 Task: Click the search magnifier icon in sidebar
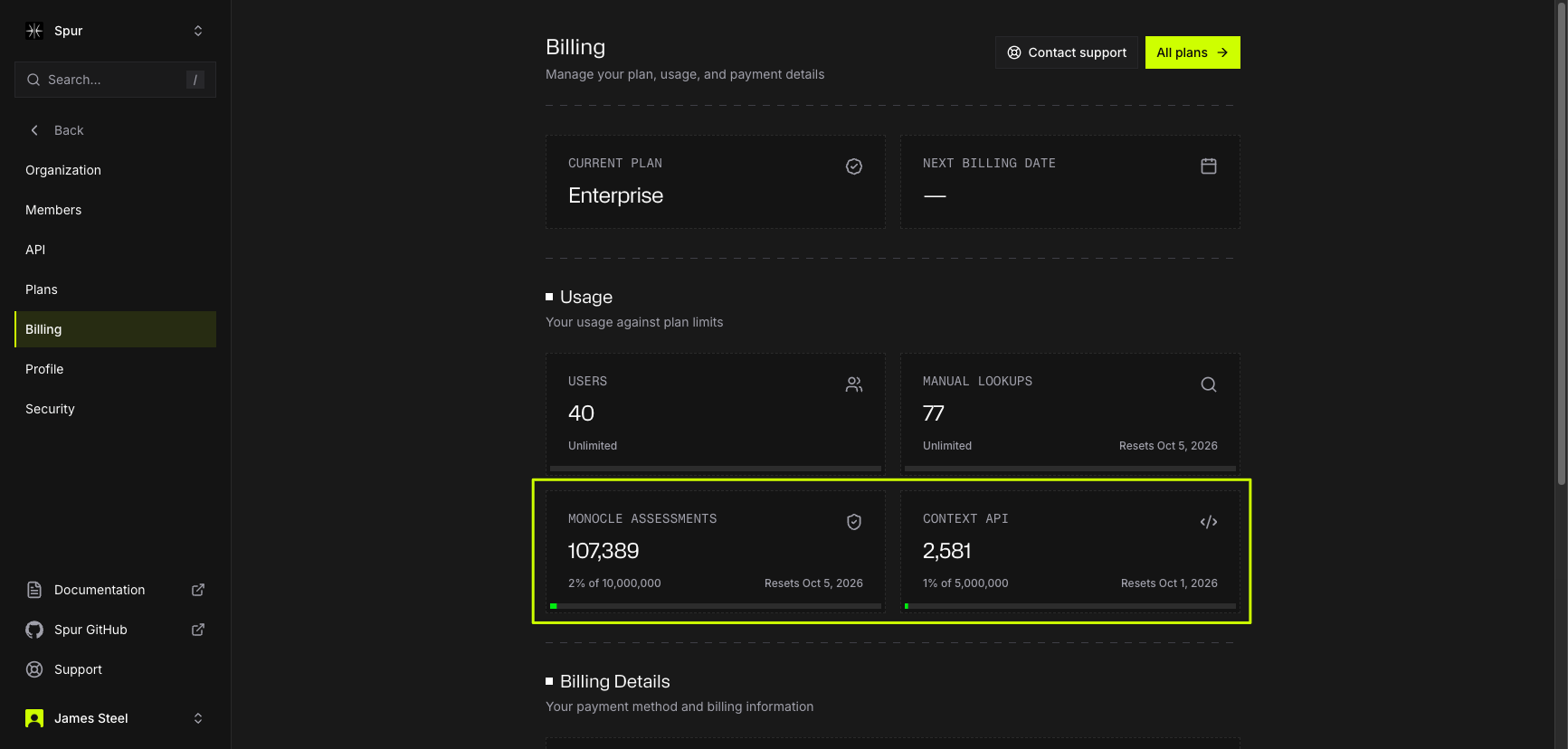click(33, 80)
